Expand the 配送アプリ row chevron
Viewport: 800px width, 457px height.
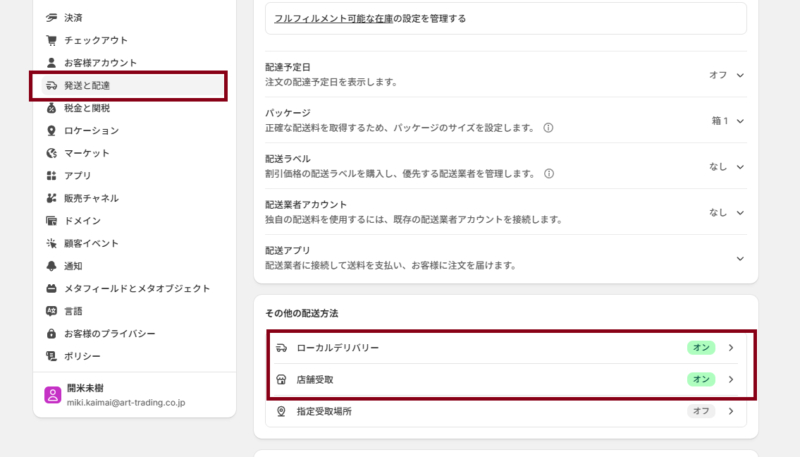(740, 259)
